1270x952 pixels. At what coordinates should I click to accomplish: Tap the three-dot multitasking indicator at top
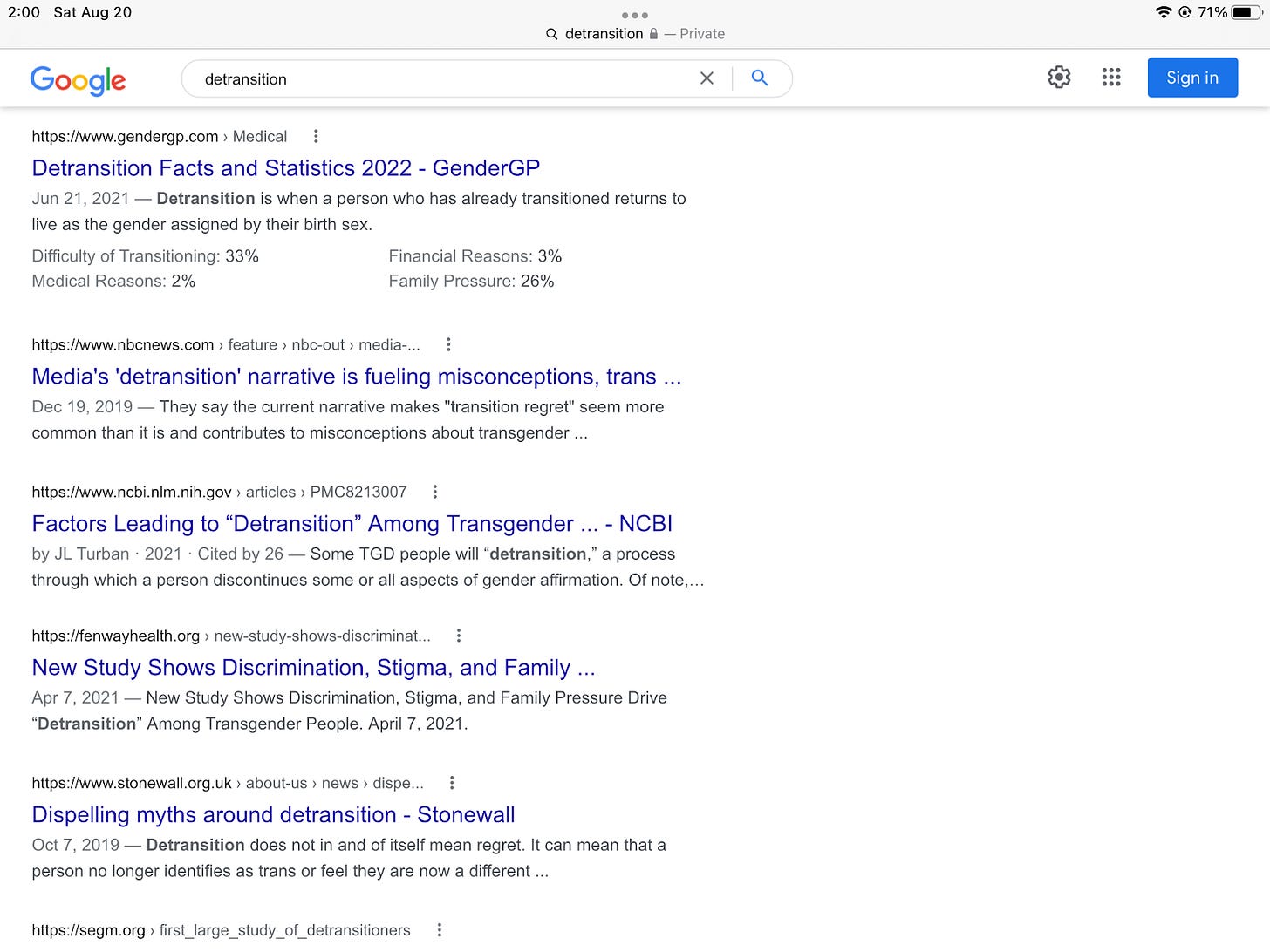tap(635, 15)
